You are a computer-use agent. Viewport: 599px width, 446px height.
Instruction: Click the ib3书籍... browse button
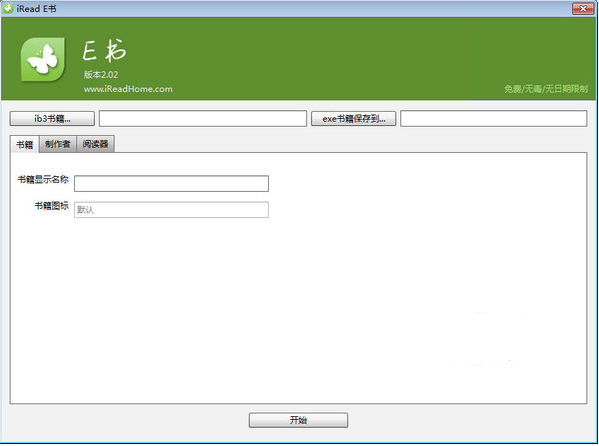(x=52, y=118)
